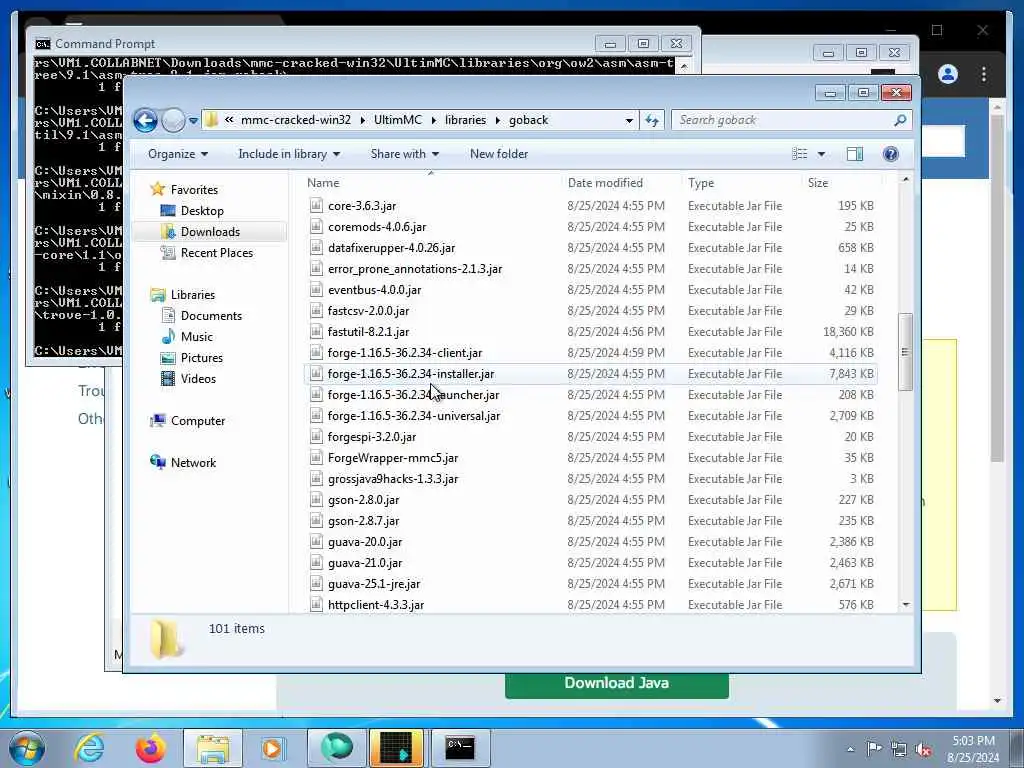Screen dimensions: 1024x768
Task: Select guava-20.0.jar file
Action: click(x=365, y=542)
